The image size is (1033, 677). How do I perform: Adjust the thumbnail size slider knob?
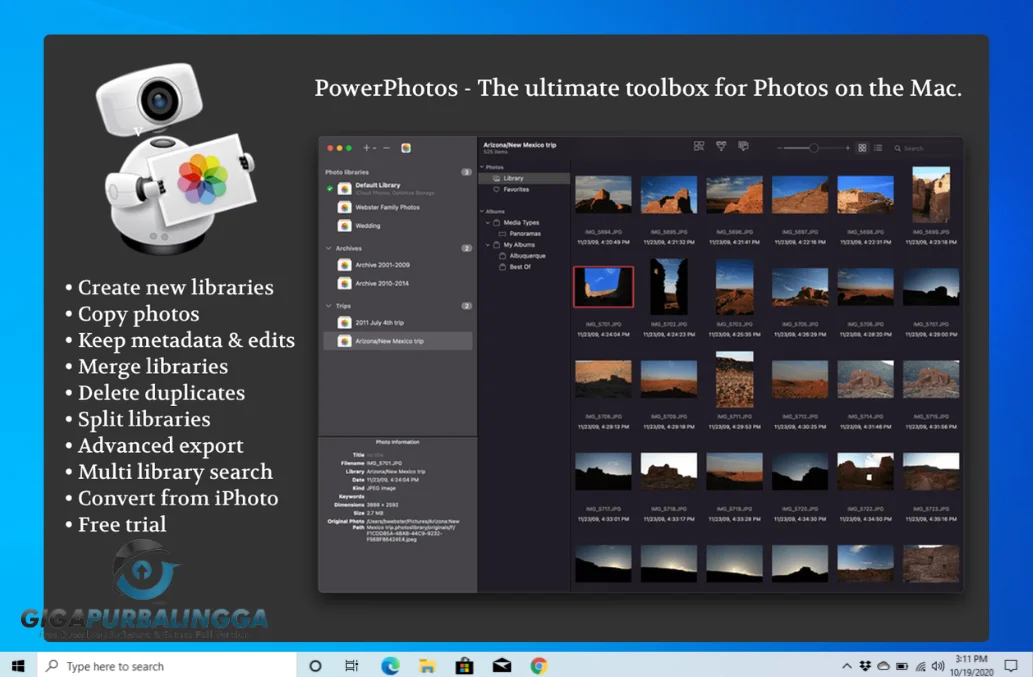point(814,148)
